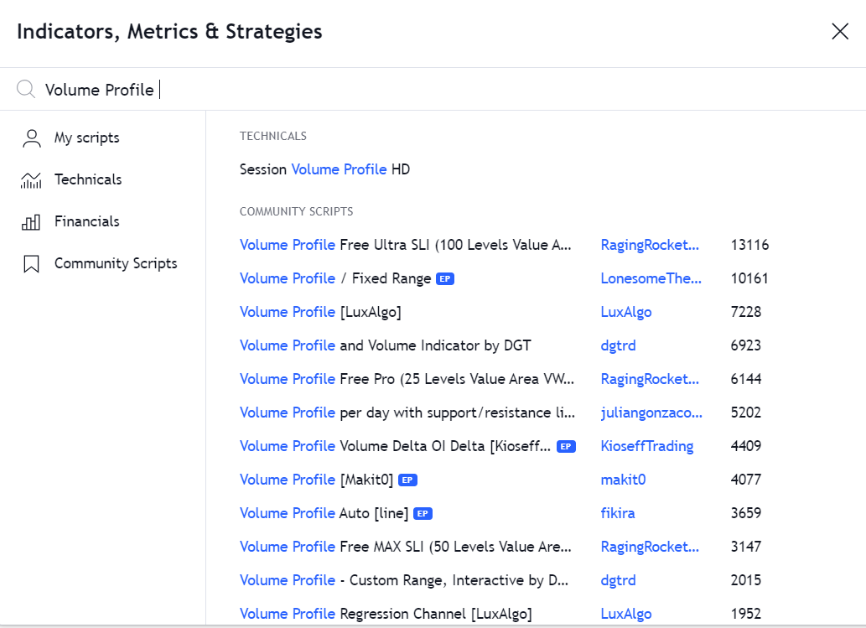866x628 pixels.
Task: Select Volume Profile Free Ultra SLI script
Action: [405, 245]
